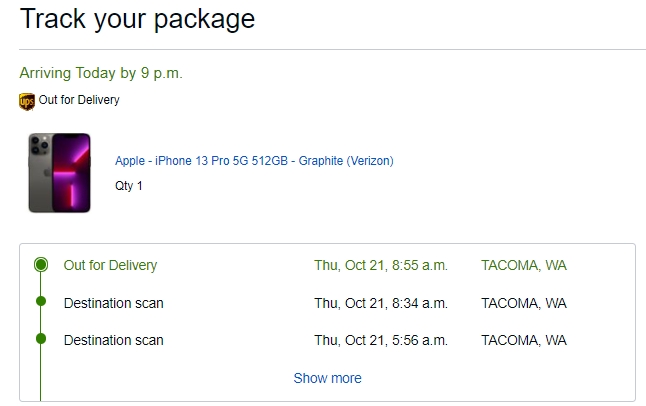Select the 5:56 a.m. Destination scan dot
646x406 pixels.
tap(41, 339)
